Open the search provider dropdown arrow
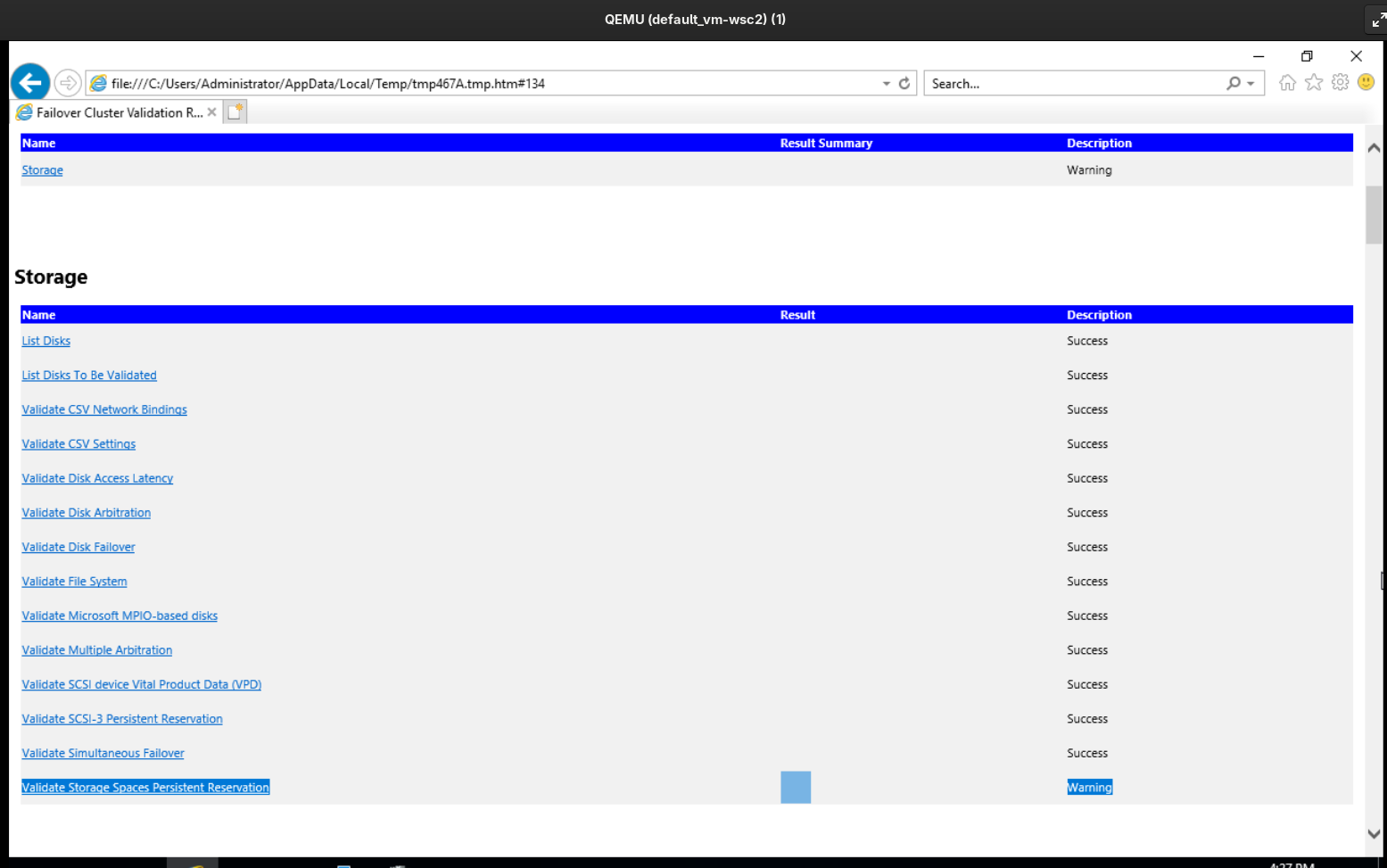The width and height of the screenshot is (1387, 868). tap(1251, 83)
